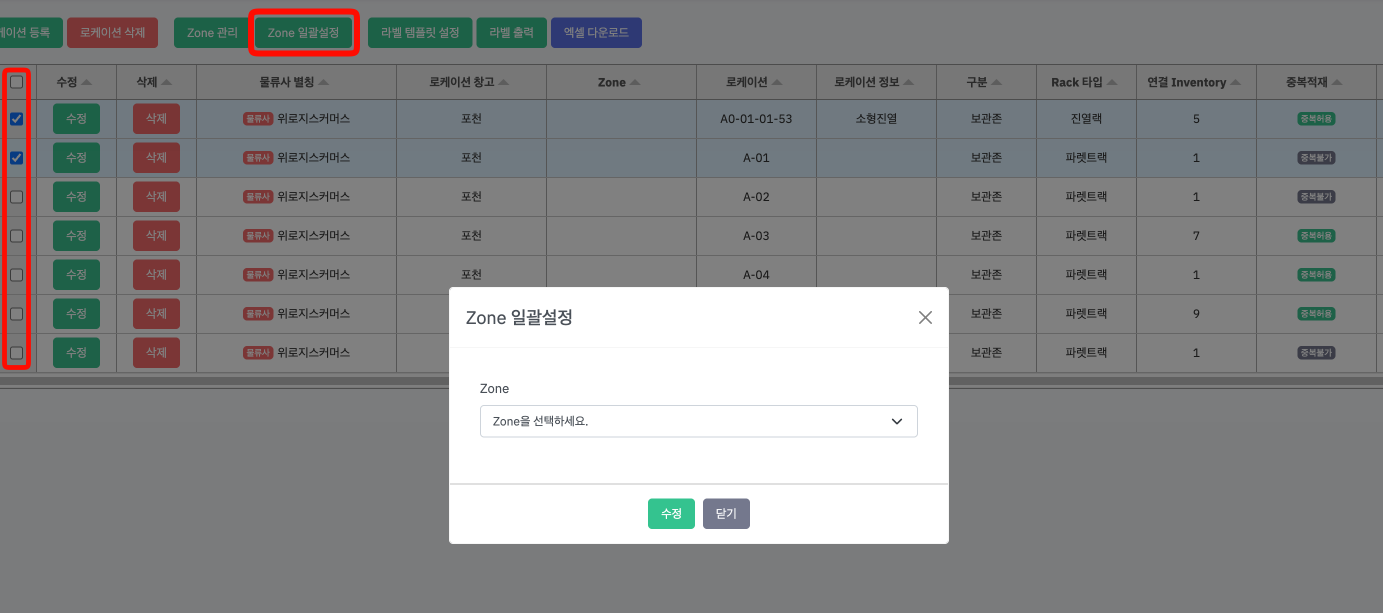Open Zone 관리 from the toolbar
Viewport: 1383px width, 613px height.
click(212, 33)
